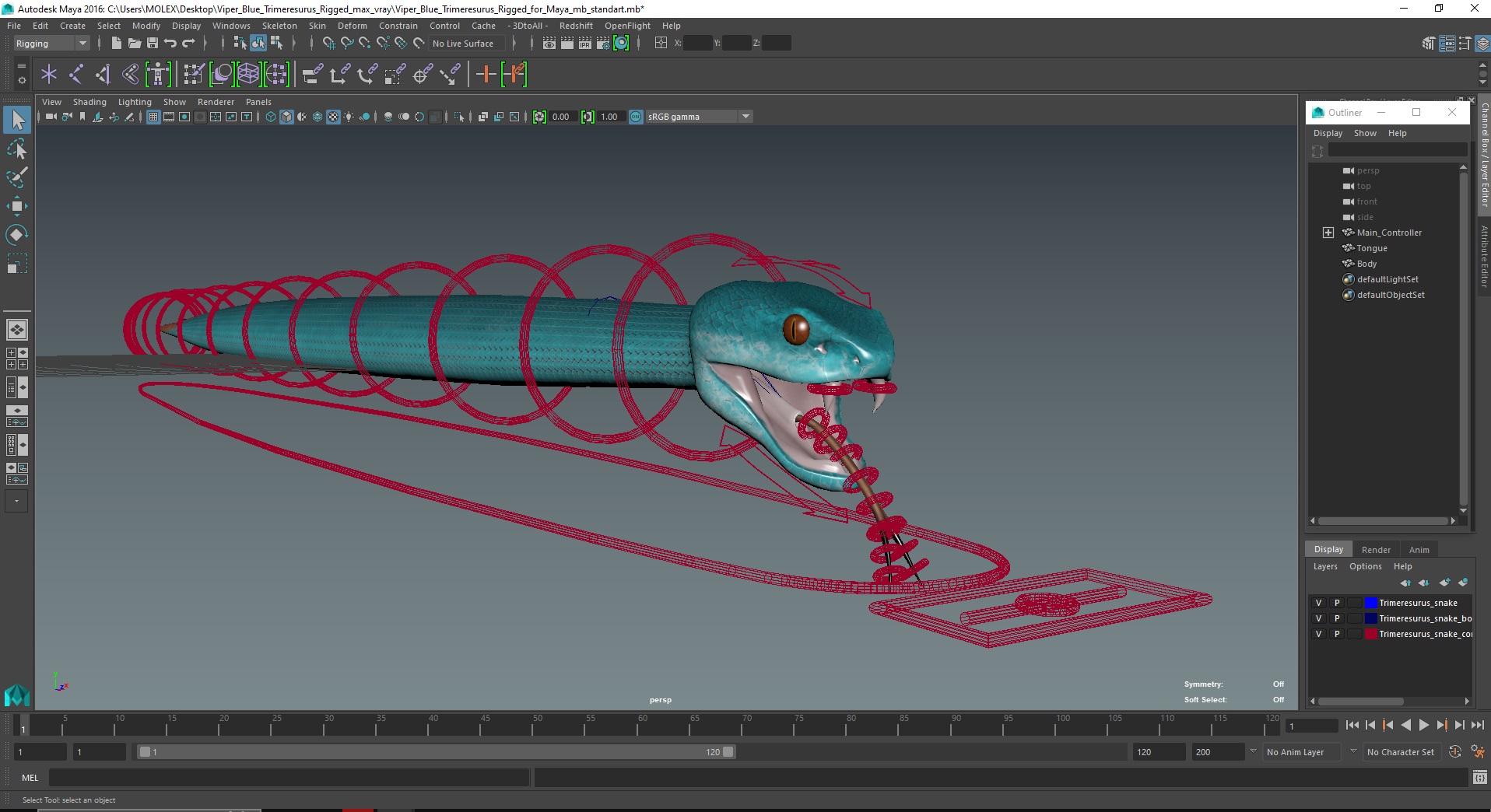Activate the Move tool in toolbox
The height and width of the screenshot is (812, 1491).
click(x=17, y=206)
